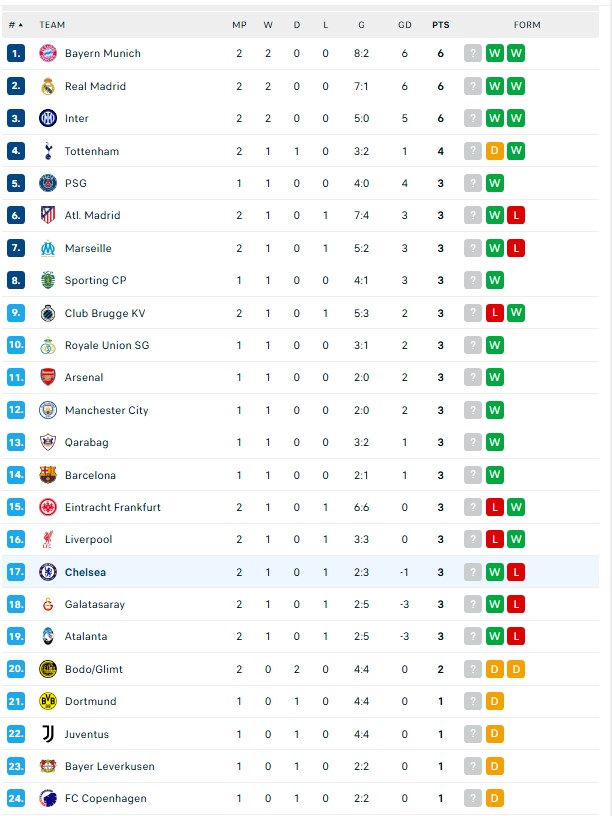Image resolution: width=612 pixels, height=816 pixels.
Task: Click the Galatasaray club crest
Action: [47, 604]
